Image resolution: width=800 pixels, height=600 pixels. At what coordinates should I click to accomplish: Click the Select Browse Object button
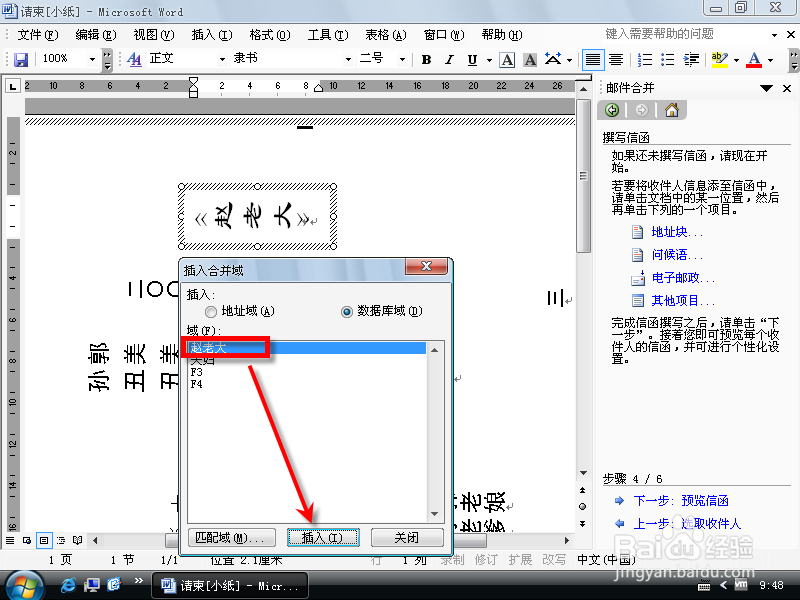tap(583, 507)
